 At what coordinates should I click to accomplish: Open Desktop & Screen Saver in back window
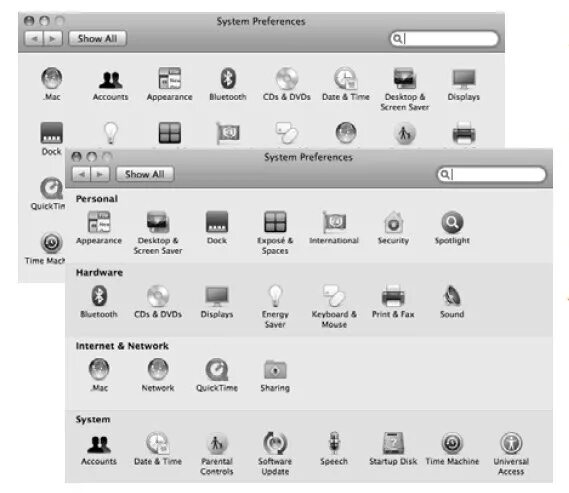click(x=405, y=89)
